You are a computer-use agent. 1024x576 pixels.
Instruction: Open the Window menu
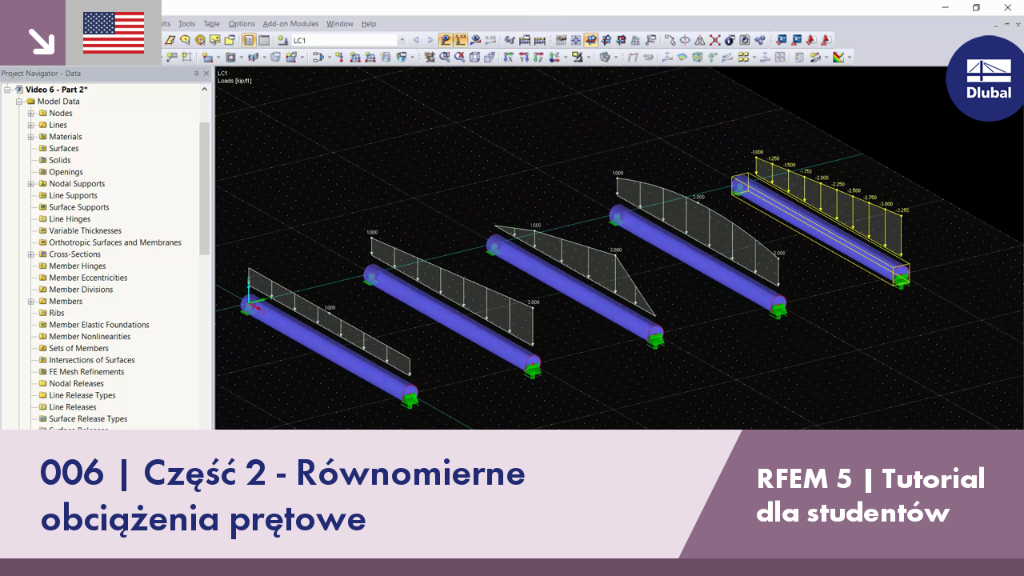point(339,24)
